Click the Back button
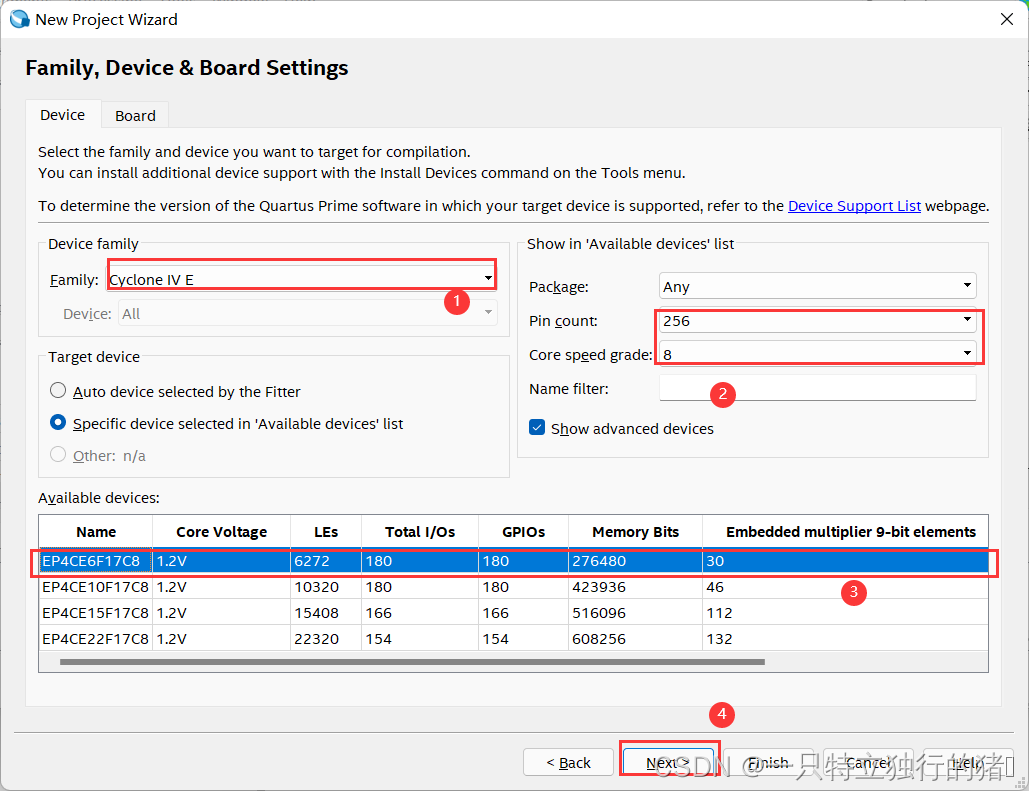The image size is (1029, 791). point(568,763)
